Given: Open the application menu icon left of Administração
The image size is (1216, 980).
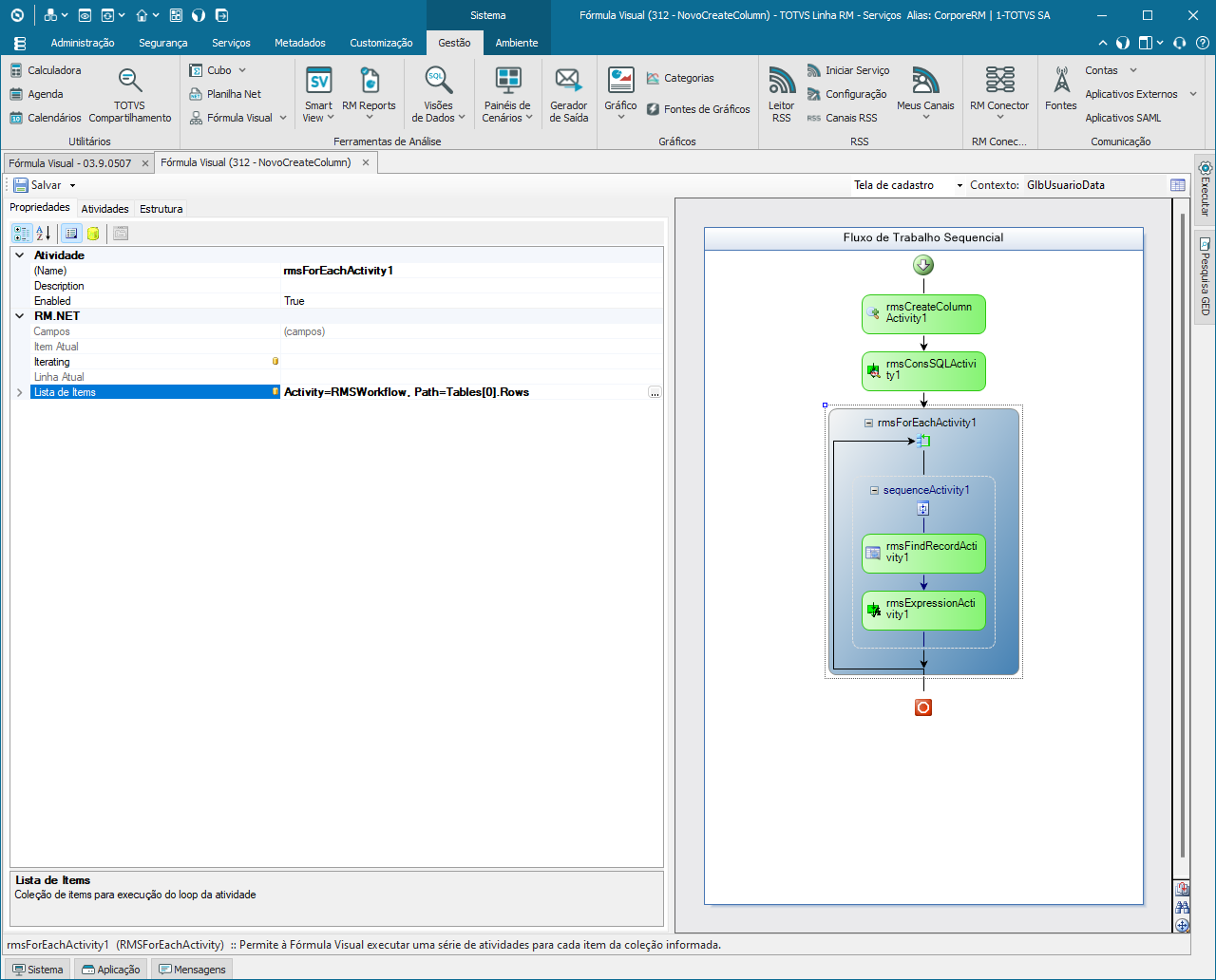Looking at the screenshot, I should tap(19, 43).
